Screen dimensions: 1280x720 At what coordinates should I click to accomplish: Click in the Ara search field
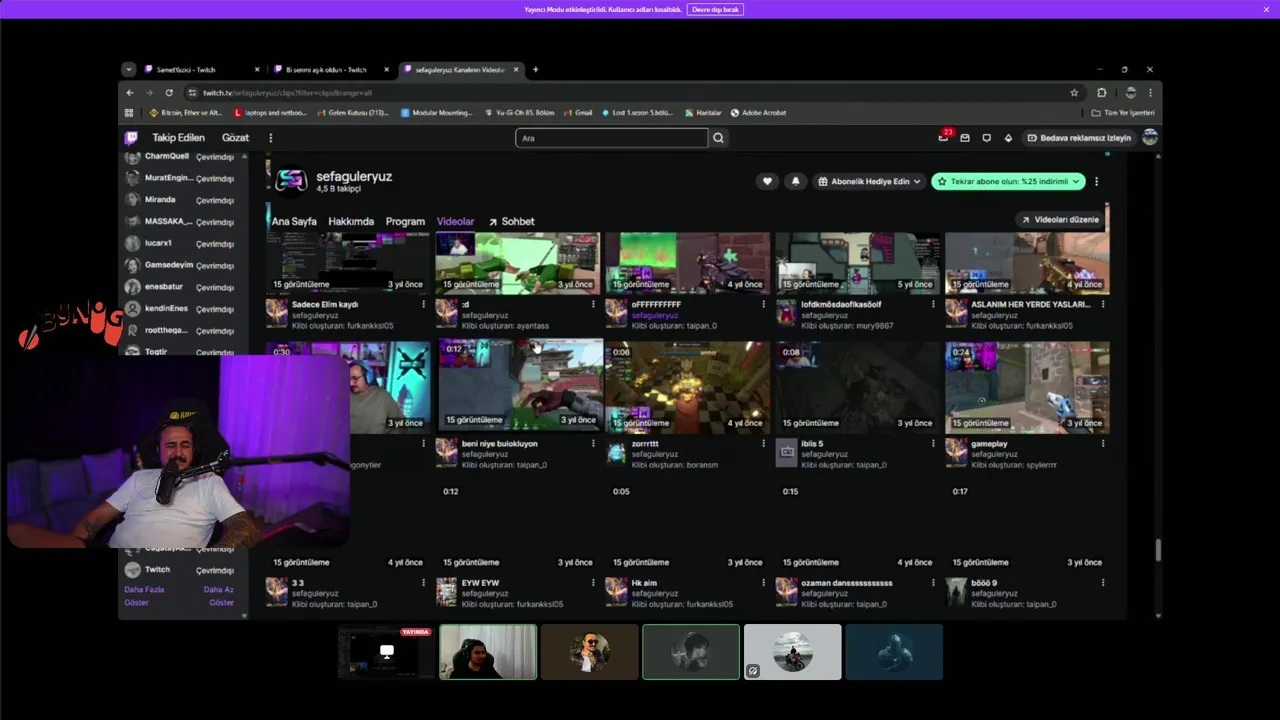click(x=611, y=138)
